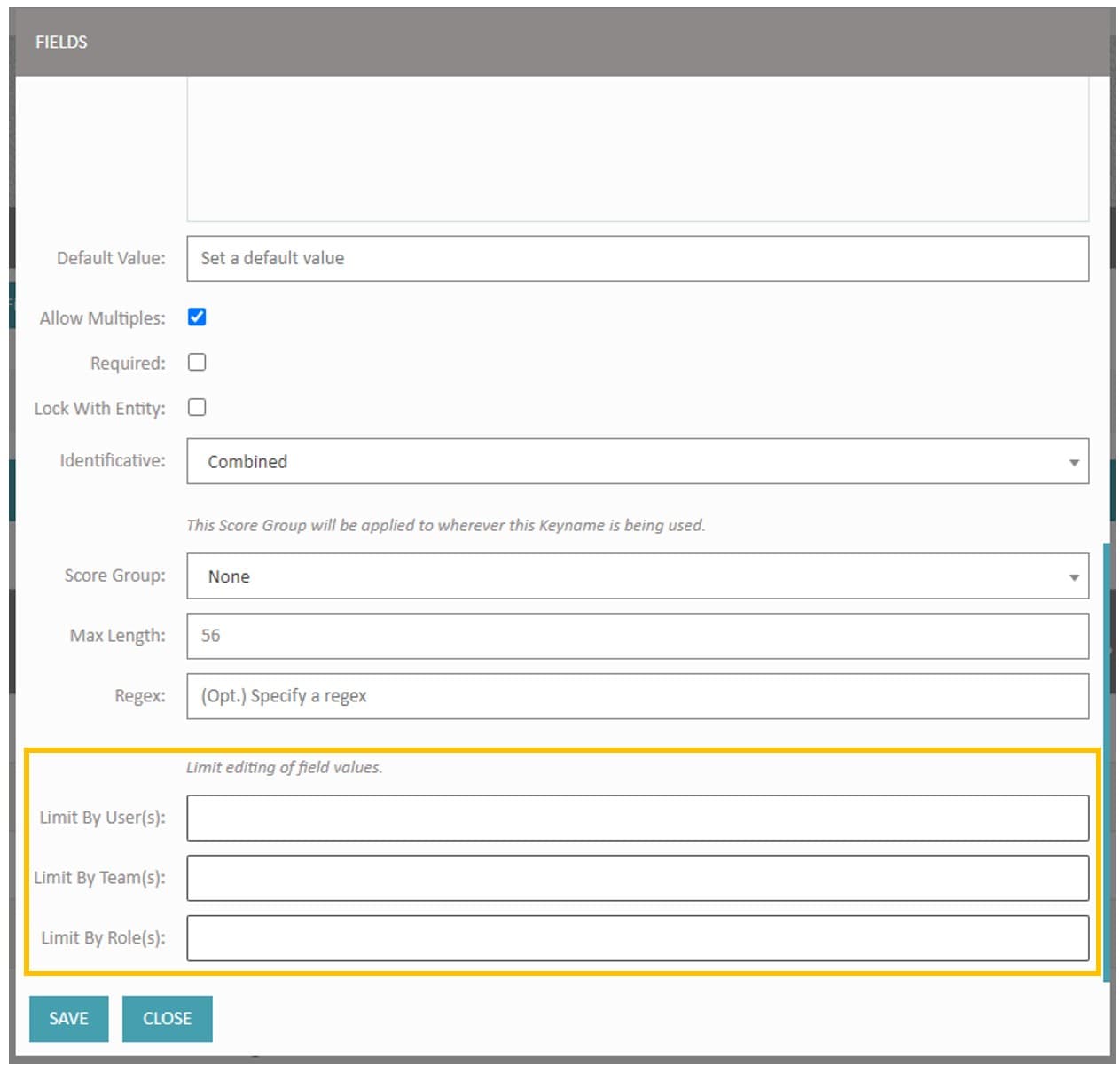Focus the Limit By Team(s) field
1120x1073 pixels.
pos(637,878)
